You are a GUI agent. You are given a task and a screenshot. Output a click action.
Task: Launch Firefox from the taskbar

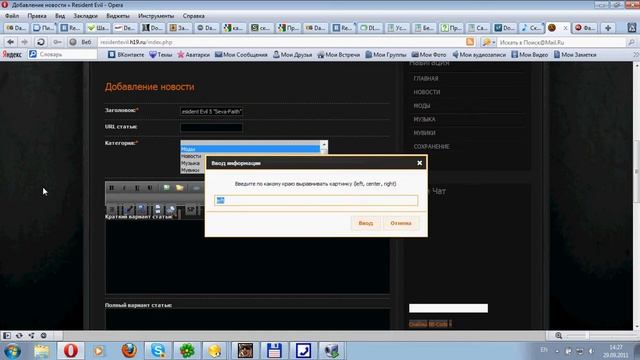(129, 351)
